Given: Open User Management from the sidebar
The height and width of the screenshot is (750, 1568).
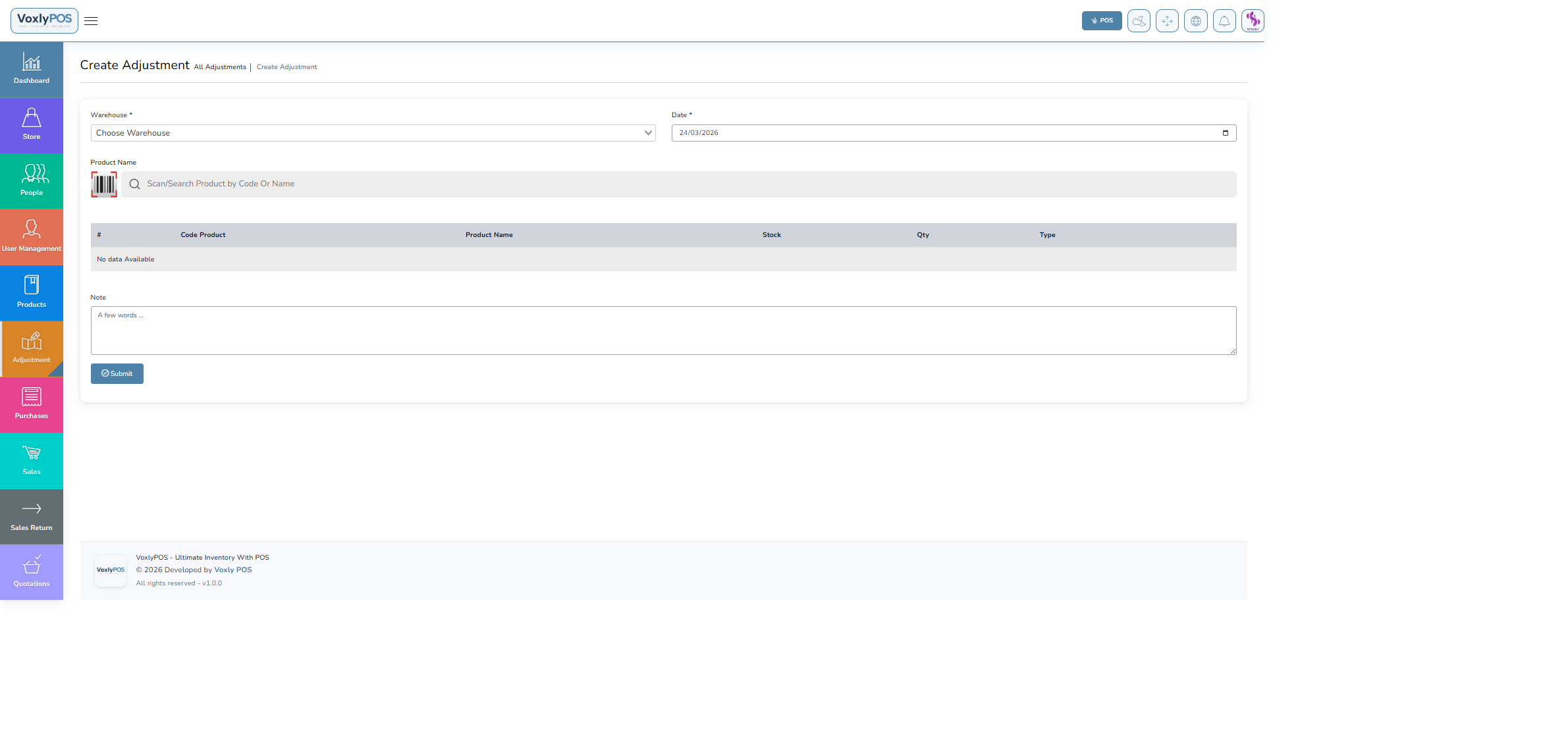Looking at the screenshot, I should tap(31, 236).
